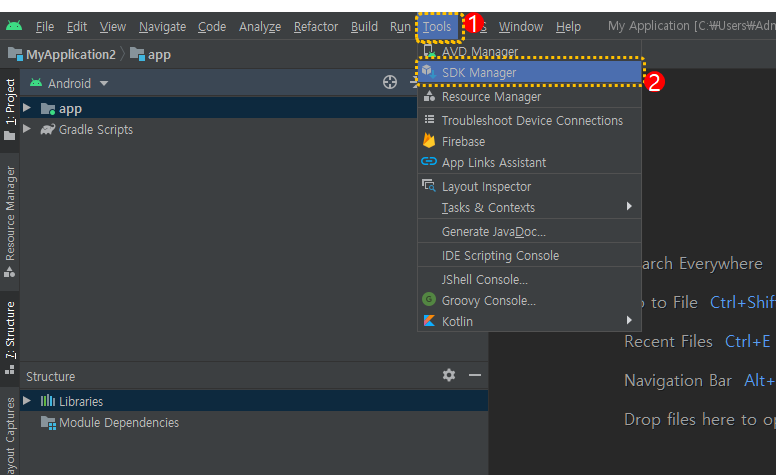Click the app breadcrumb in navigation bar
Screen dimensions: 776x475
pyautogui.click(x=150, y=54)
